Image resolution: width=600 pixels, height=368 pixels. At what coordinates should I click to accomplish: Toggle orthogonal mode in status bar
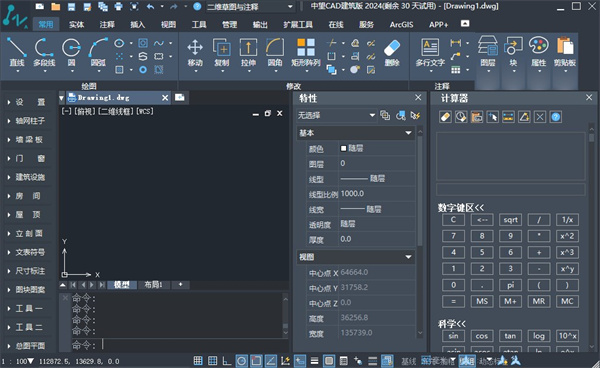click(227, 360)
